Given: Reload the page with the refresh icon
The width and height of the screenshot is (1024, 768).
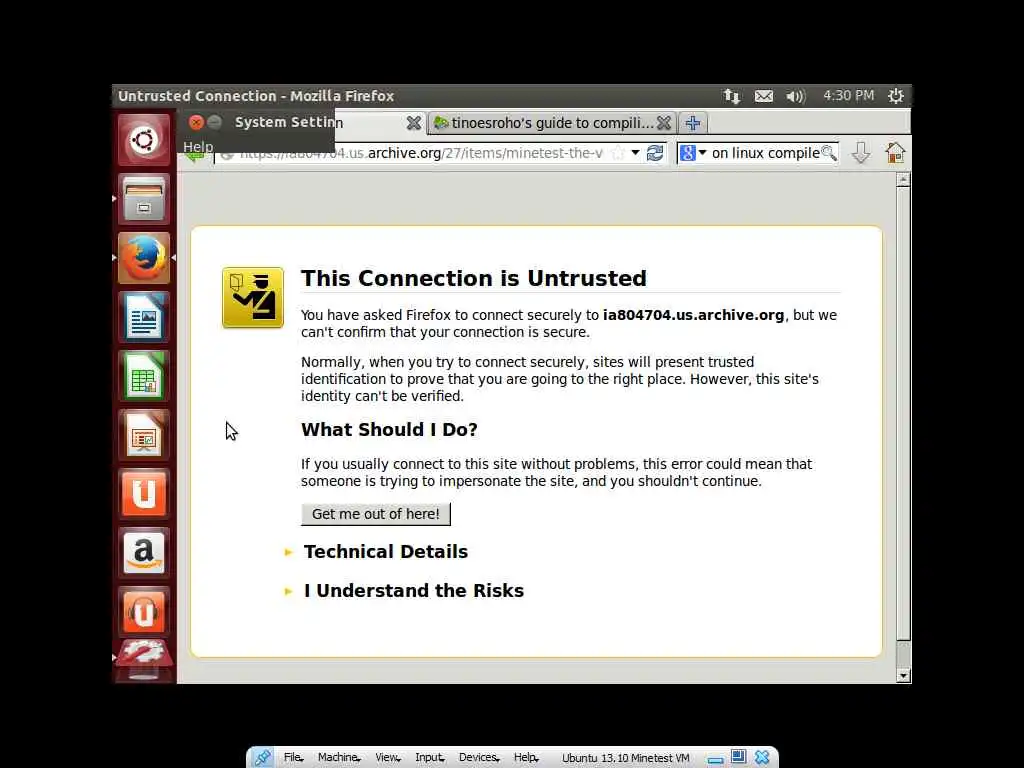Looking at the screenshot, I should coord(654,153).
